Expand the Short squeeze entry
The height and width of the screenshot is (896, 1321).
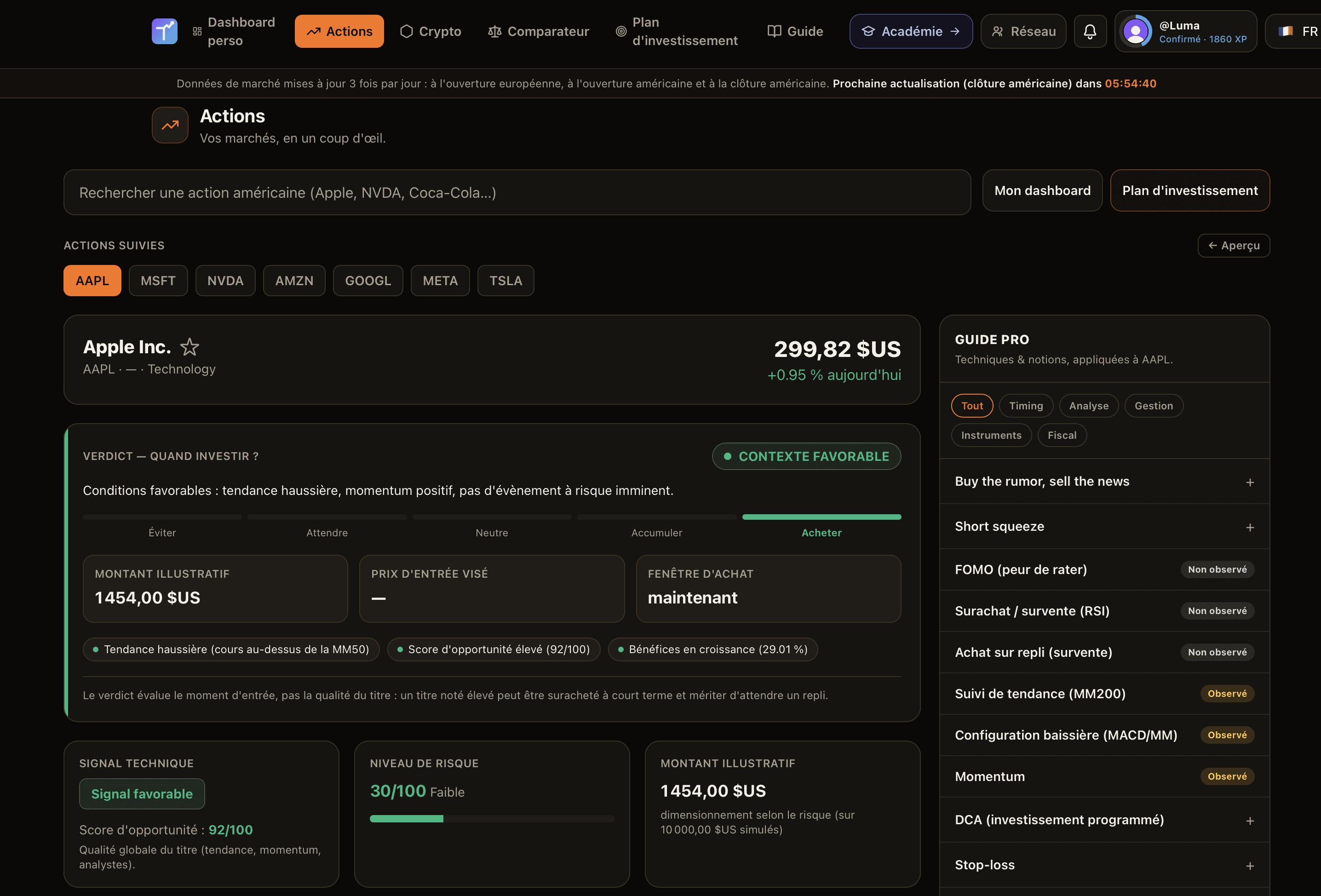click(1104, 526)
